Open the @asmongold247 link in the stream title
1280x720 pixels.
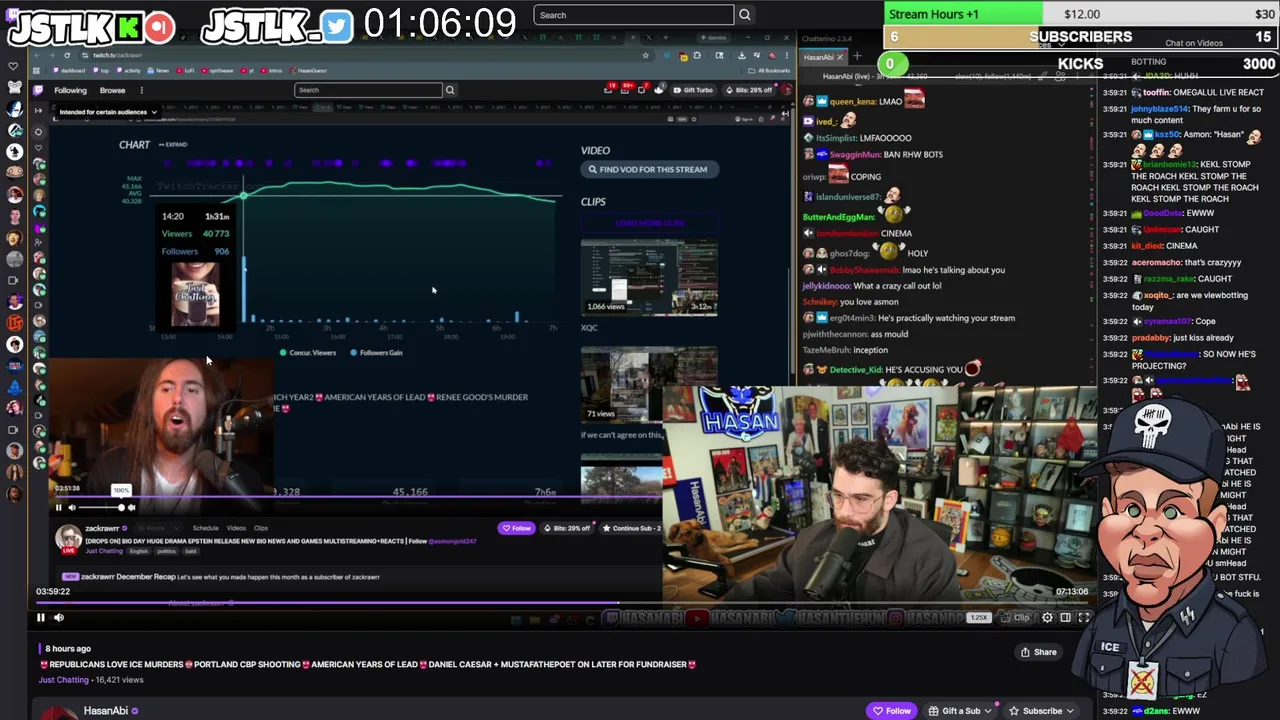452,541
